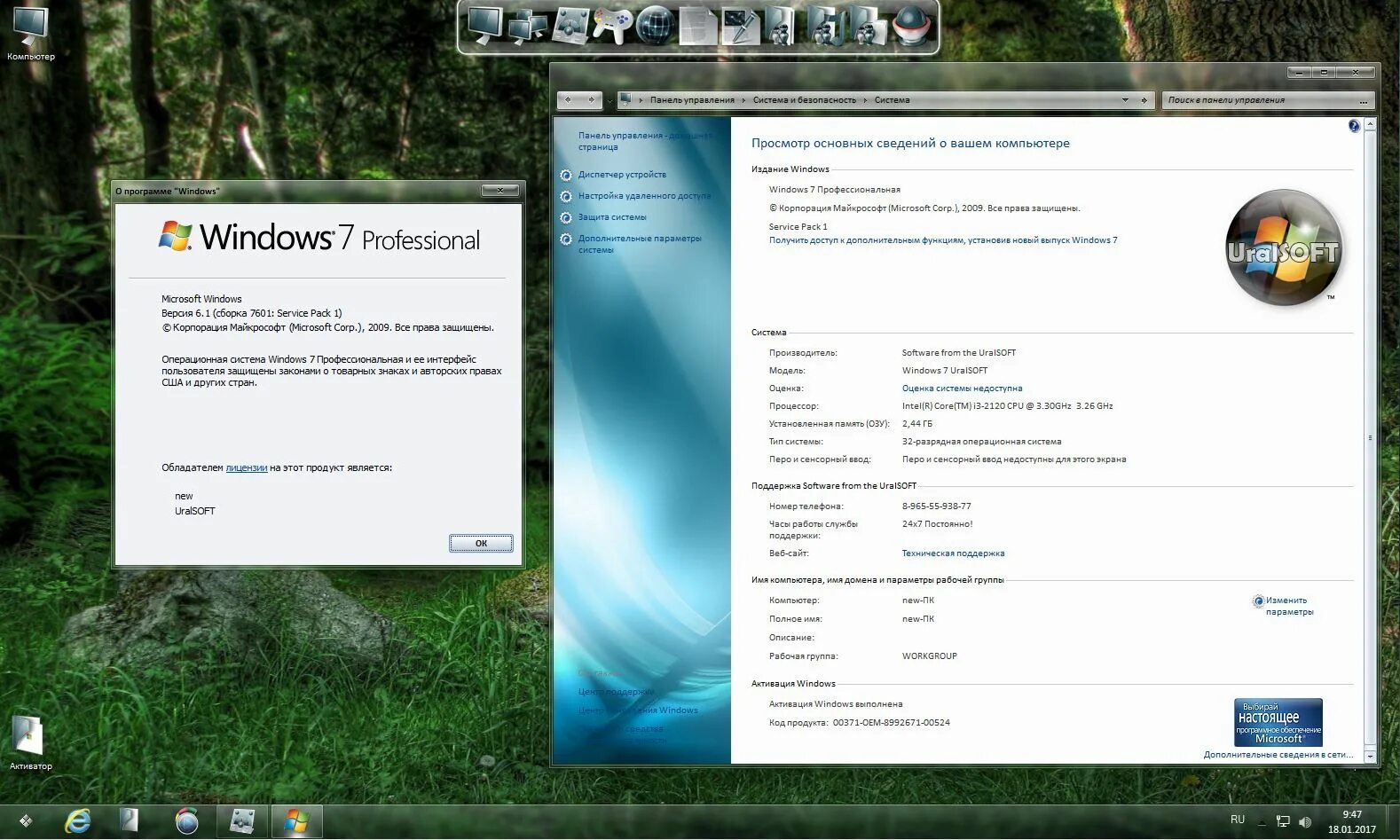Select the Система и безопасность breadcrumb
This screenshot has width=1400, height=840.
coord(805,100)
